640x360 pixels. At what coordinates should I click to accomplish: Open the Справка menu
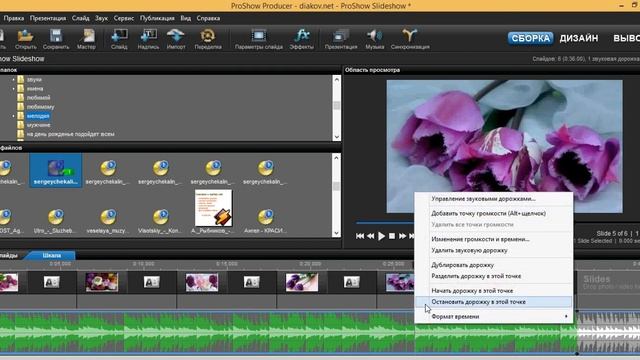tap(208, 18)
